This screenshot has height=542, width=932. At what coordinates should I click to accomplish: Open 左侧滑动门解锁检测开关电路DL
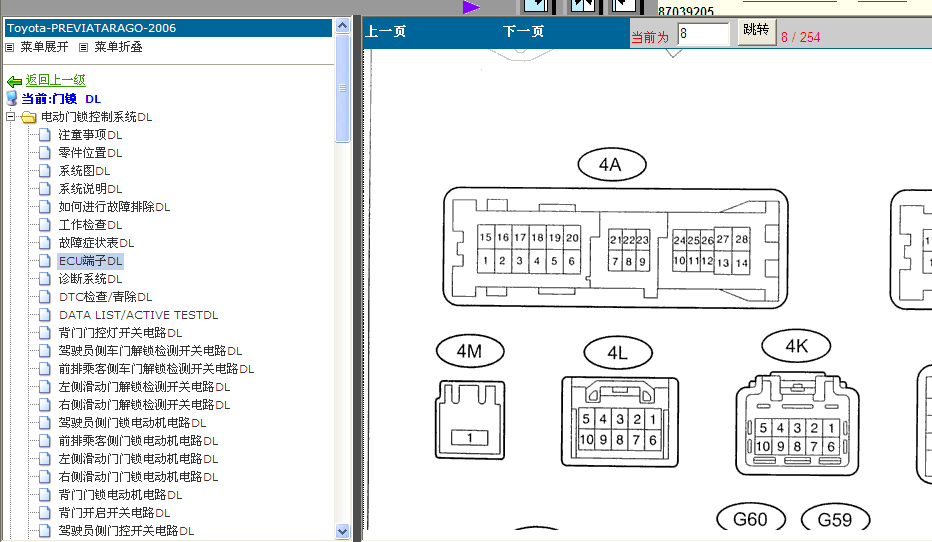point(144,387)
